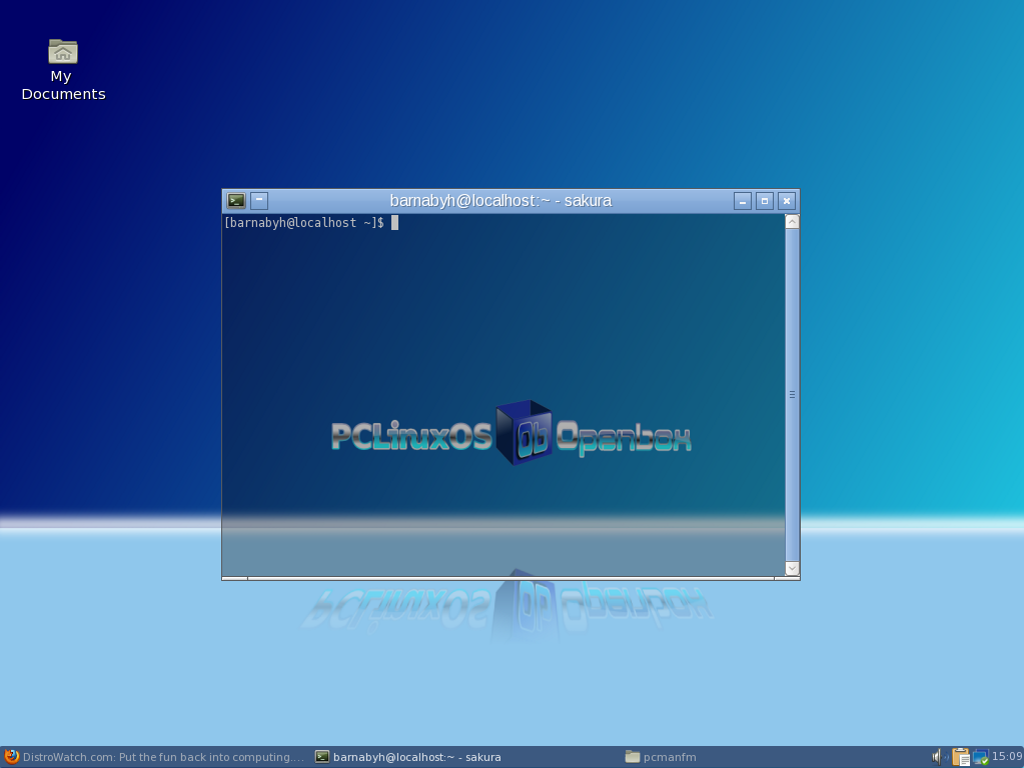Minimize the sakura terminal window
Screen dimensions: 1024x768
point(743,201)
